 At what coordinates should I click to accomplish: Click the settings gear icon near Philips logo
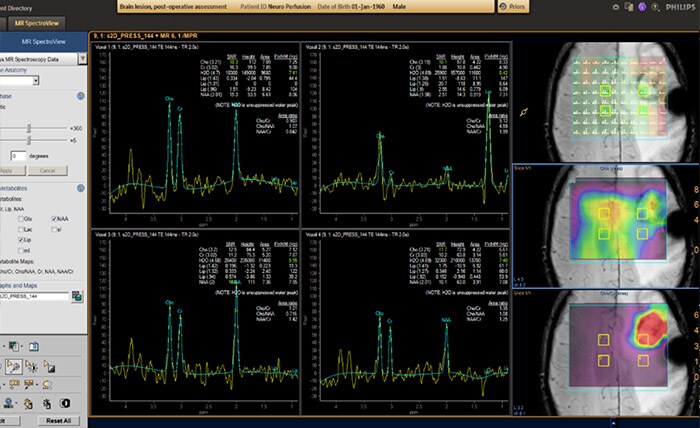tap(616, 7)
